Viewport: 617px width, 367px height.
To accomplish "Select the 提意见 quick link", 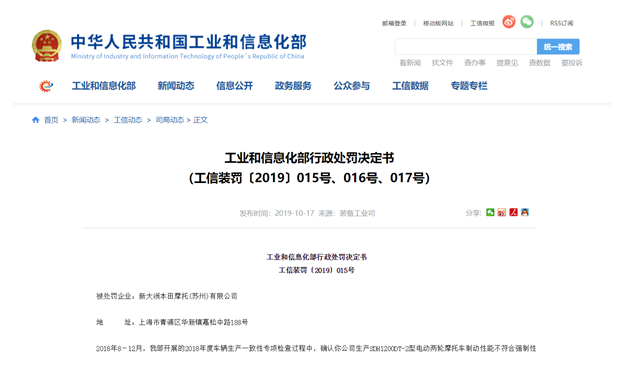I will 507,63.
